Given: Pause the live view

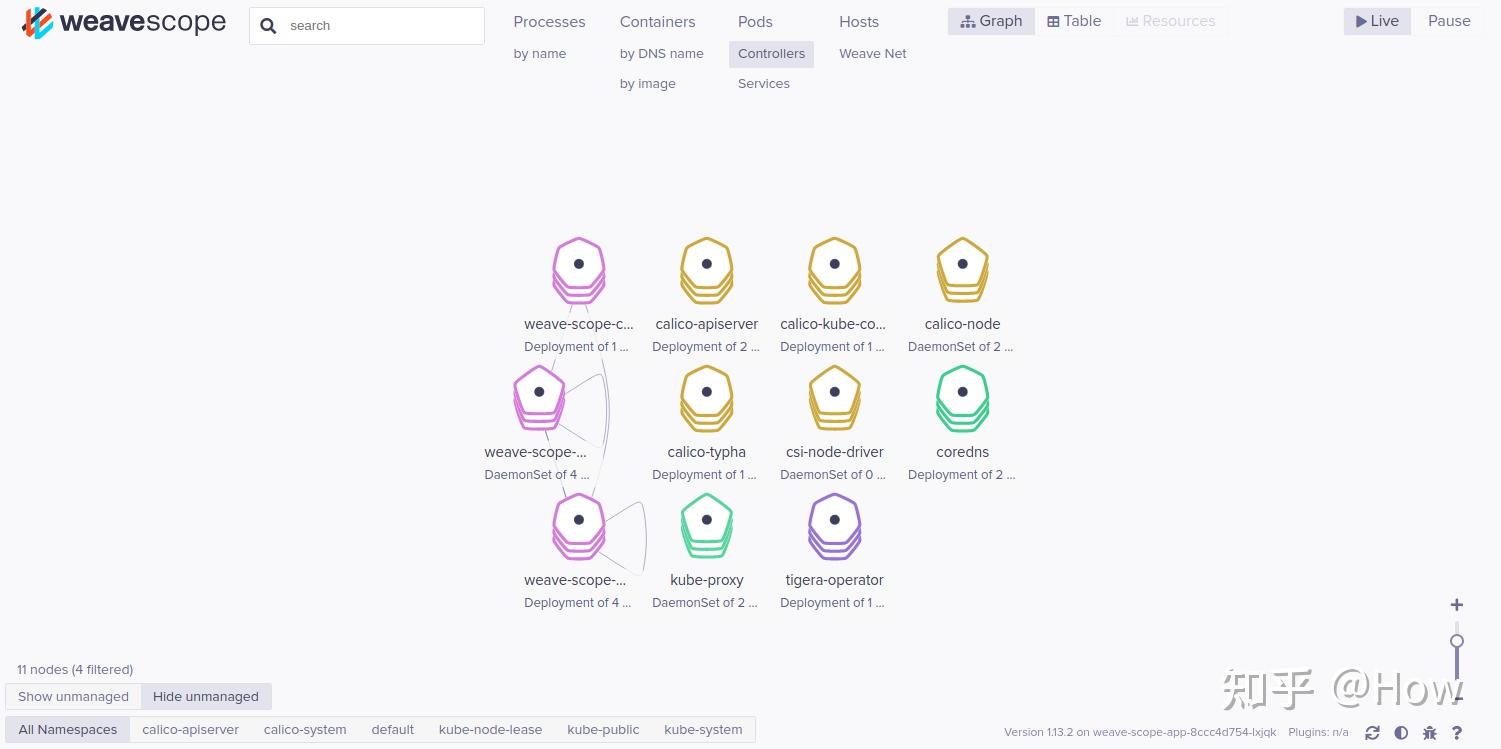Looking at the screenshot, I should [x=1449, y=21].
